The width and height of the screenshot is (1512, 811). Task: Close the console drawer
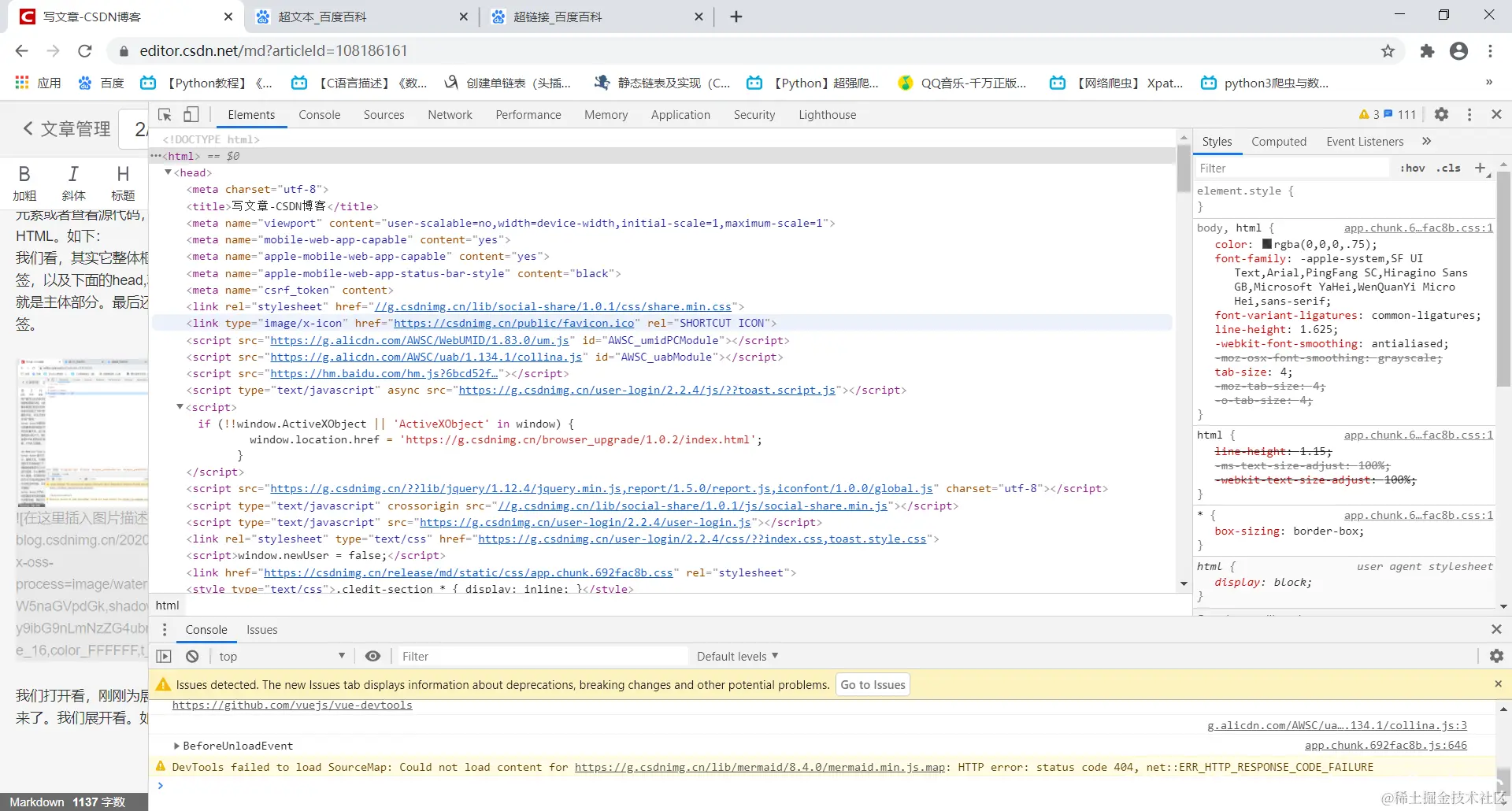[x=1496, y=629]
